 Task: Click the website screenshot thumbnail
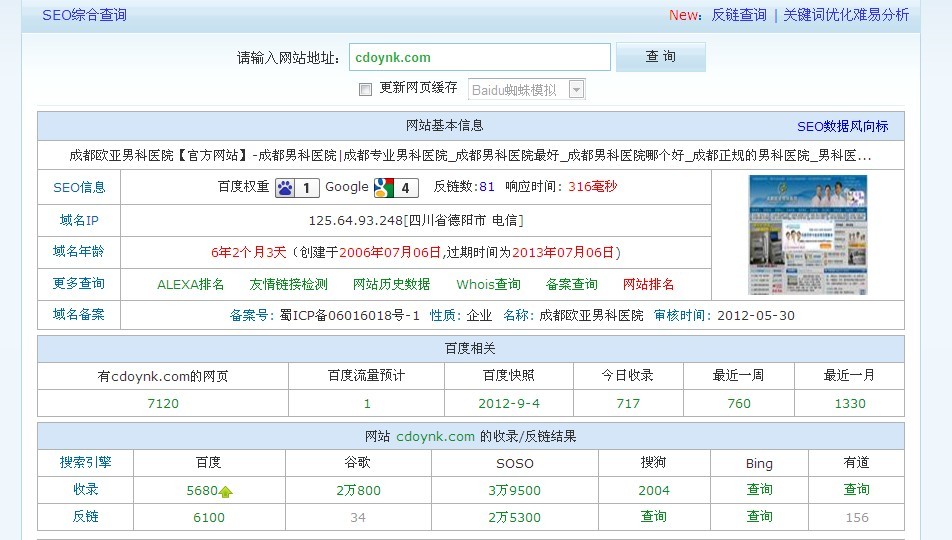(x=808, y=235)
